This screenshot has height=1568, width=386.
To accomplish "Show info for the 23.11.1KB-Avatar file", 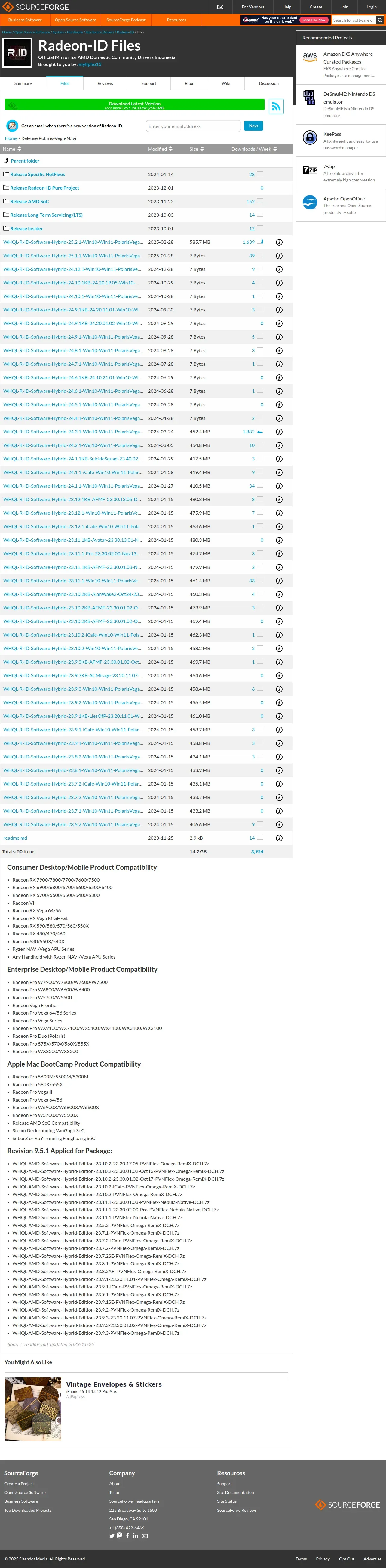I will point(279,540).
